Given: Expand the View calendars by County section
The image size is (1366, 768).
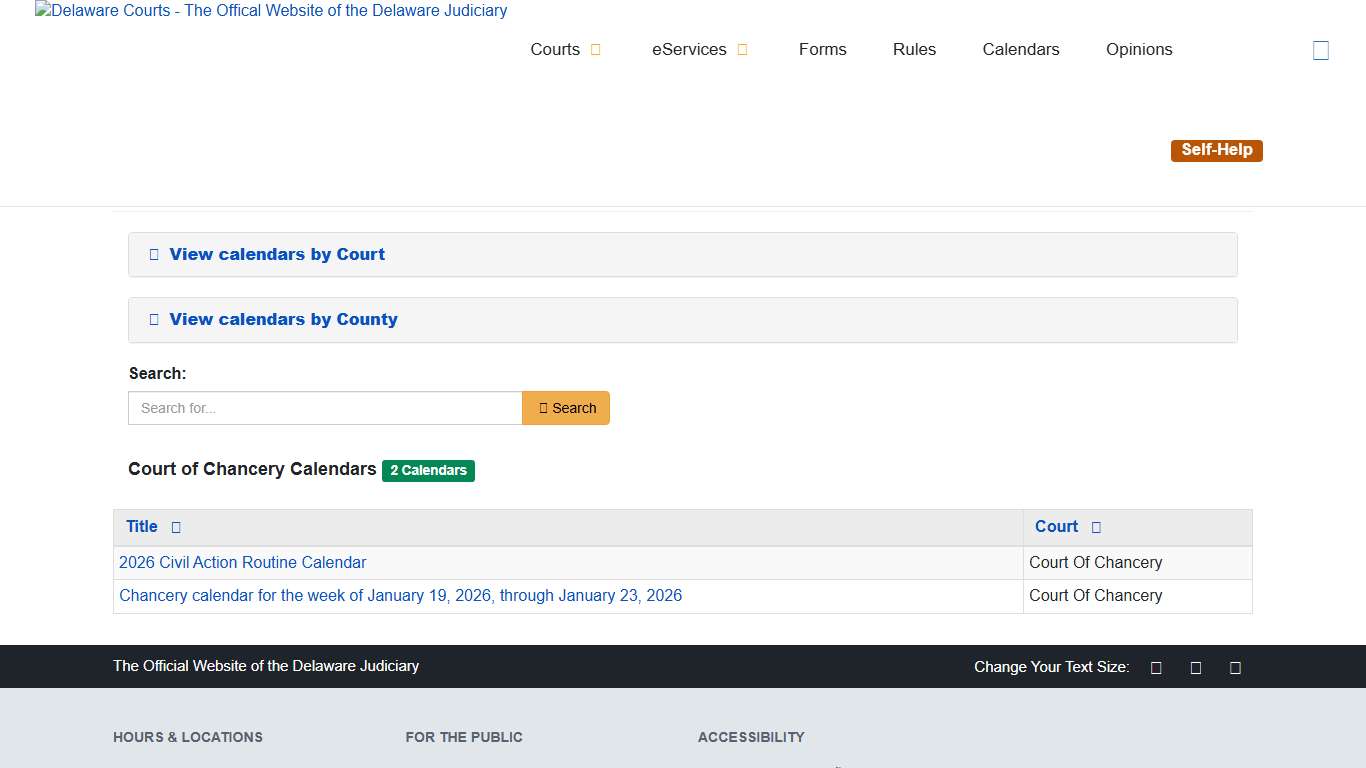Looking at the screenshot, I should pos(283,320).
